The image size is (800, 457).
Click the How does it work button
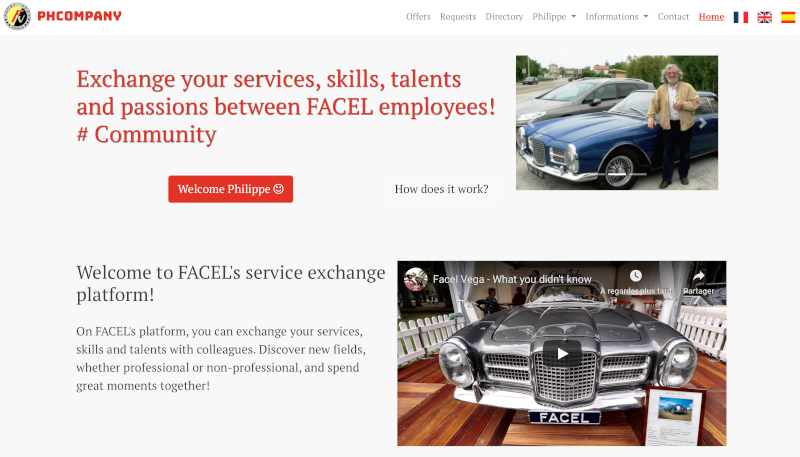point(441,189)
